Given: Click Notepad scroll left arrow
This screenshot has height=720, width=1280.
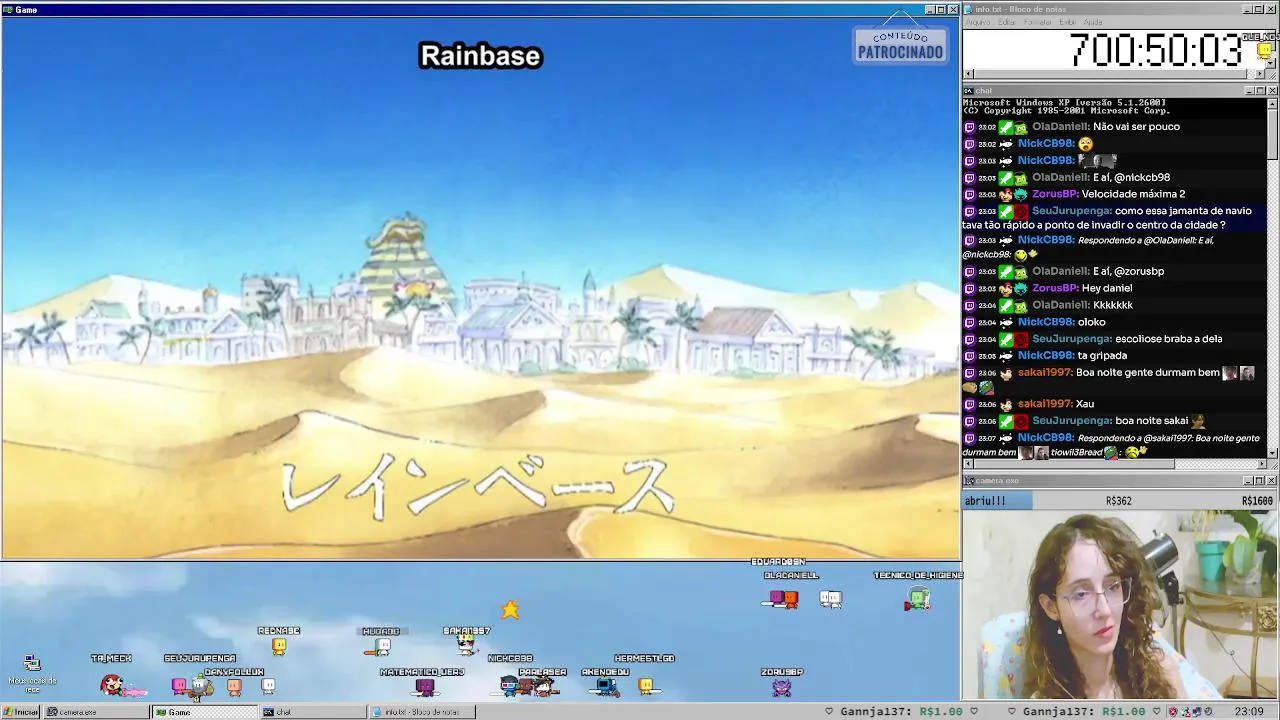Looking at the screenshot, I should [x=968, y=74].
